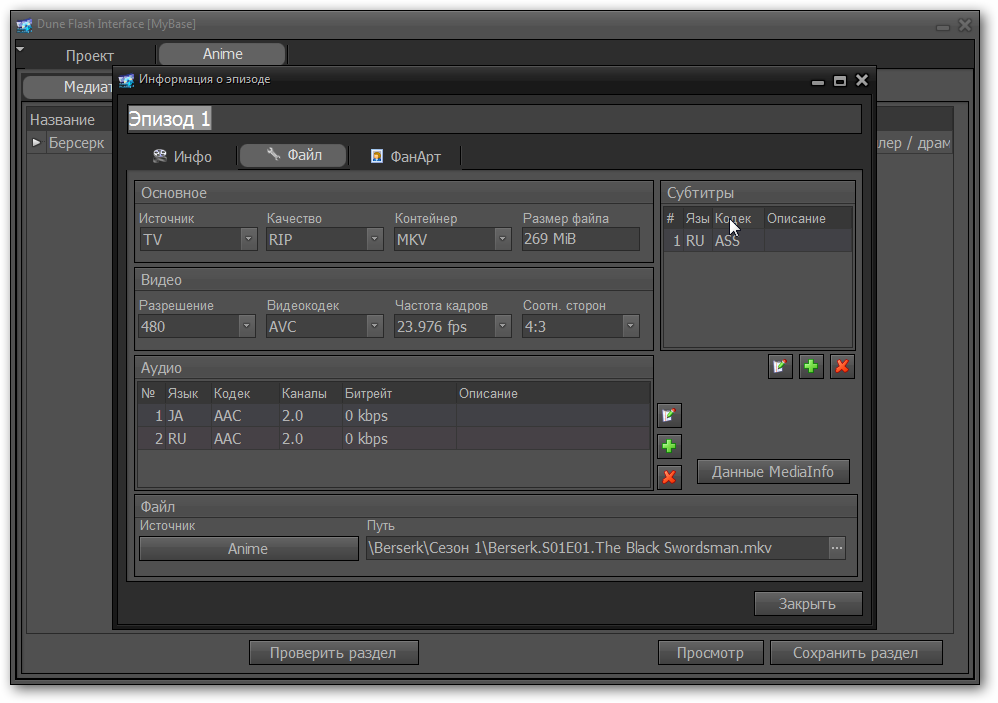Delete subtitle using red X icon

tap(842, 367)
